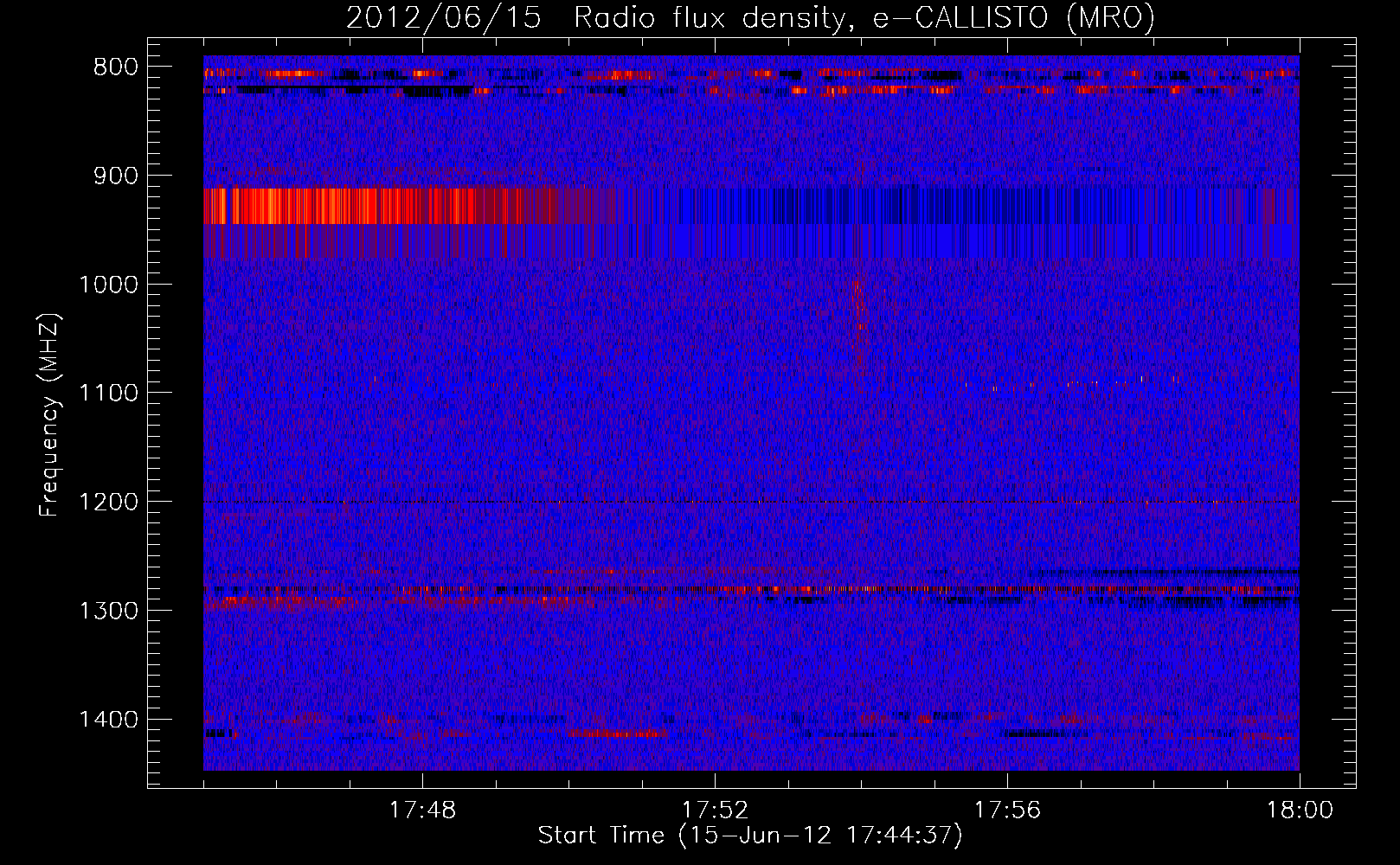Click the 17:48 time tick label
This screenshot has width=1400, height=865.
422,811
